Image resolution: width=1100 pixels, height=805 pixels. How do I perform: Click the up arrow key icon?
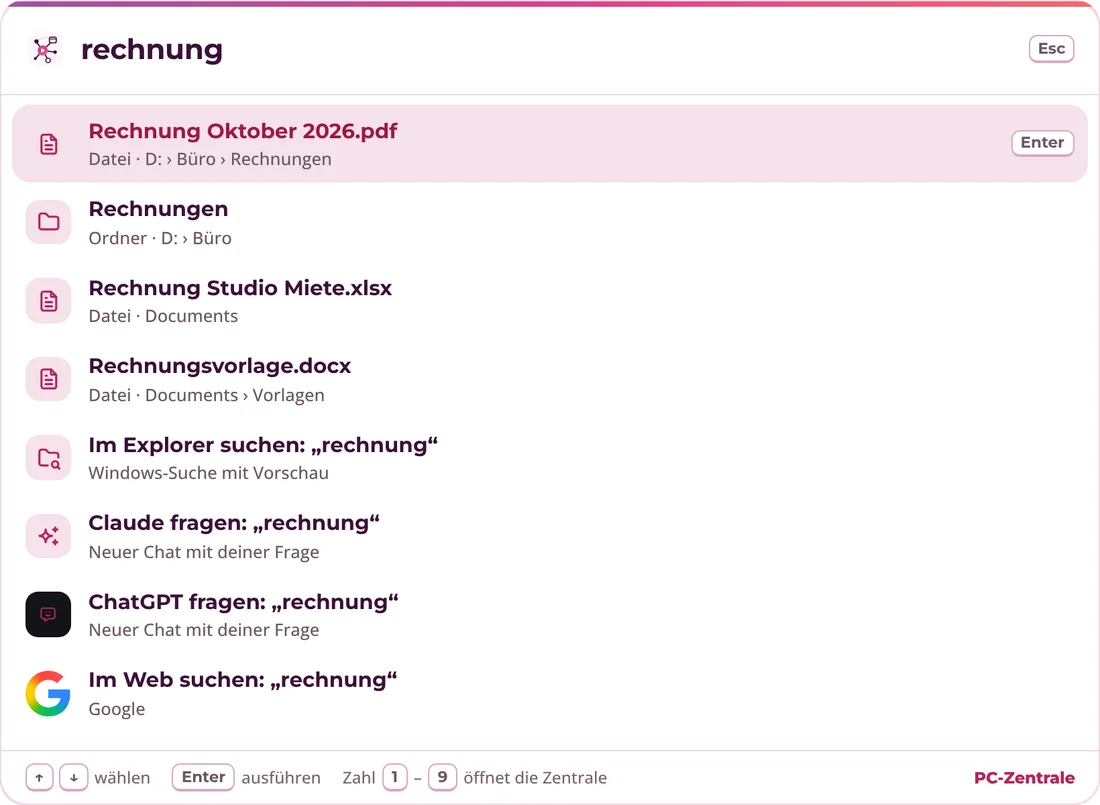pyautogui.click(x=39, y=778)
